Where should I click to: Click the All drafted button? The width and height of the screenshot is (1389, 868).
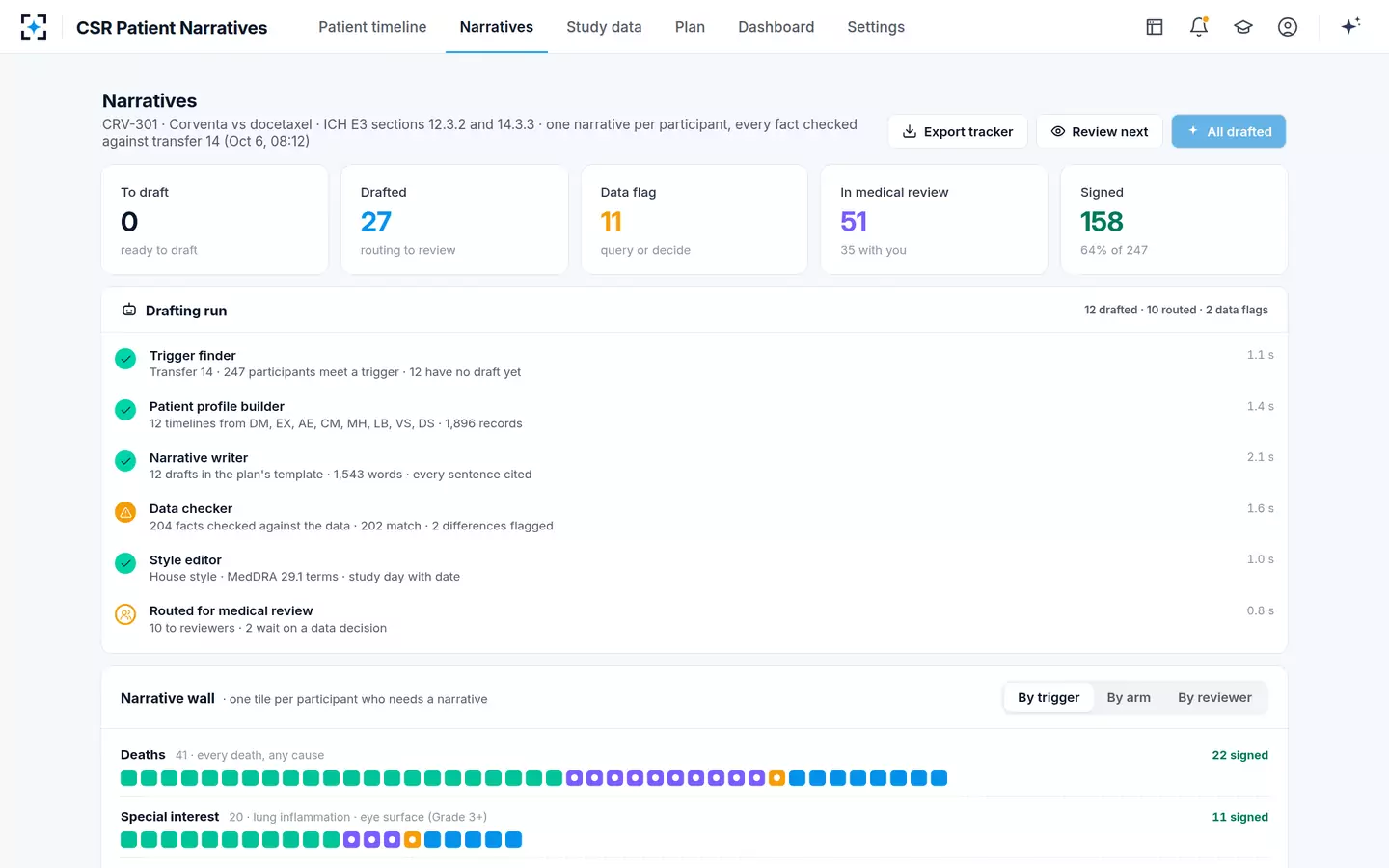click(x=1229, y=131)
